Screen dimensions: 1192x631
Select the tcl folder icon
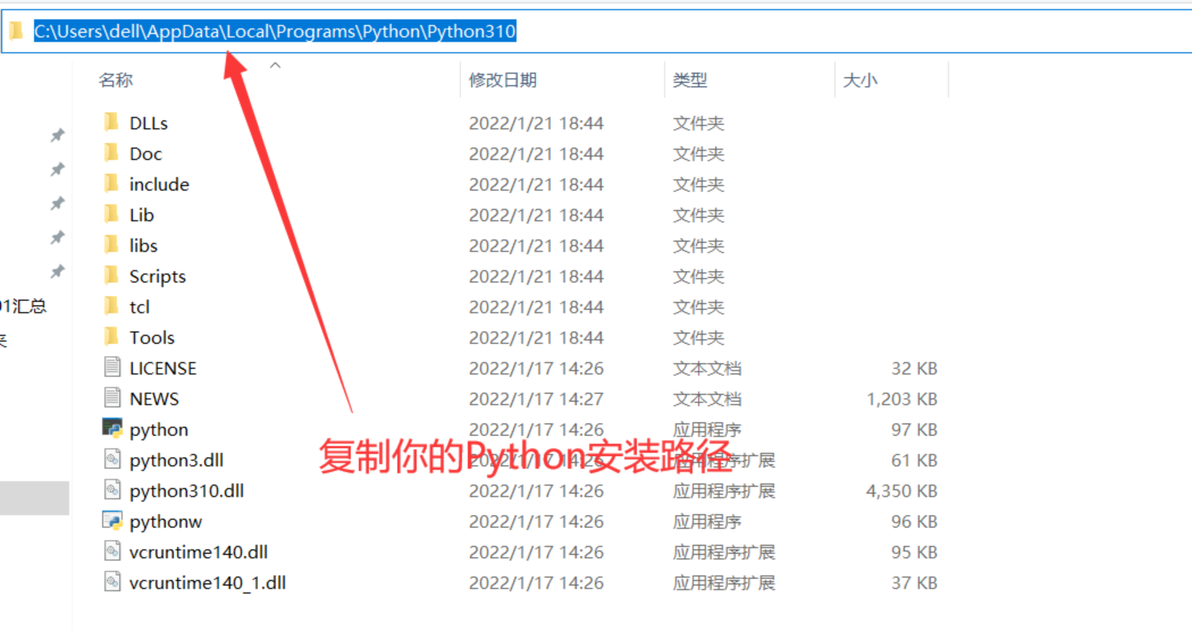pos(112,306)
